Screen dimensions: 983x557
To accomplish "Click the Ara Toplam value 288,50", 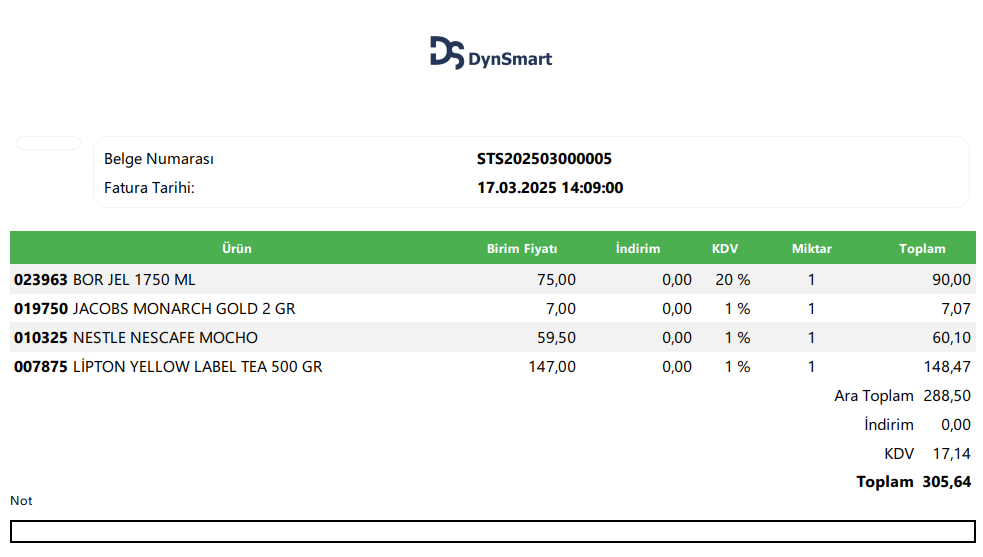I will (946, 396).
